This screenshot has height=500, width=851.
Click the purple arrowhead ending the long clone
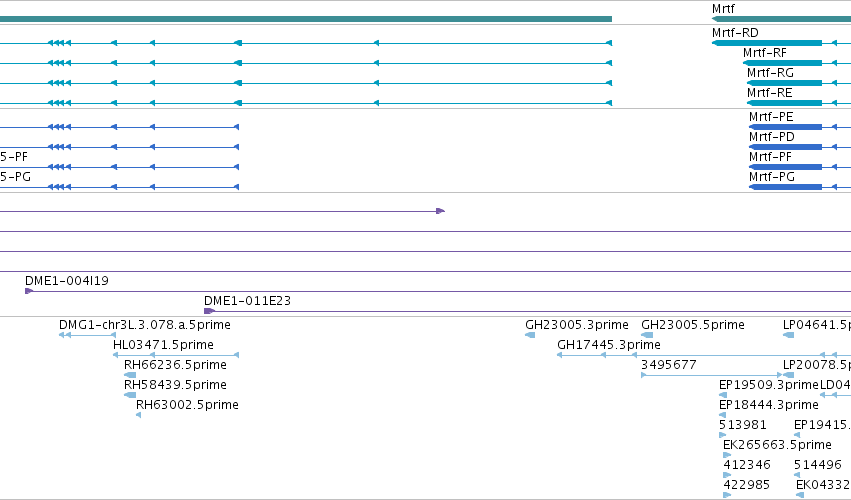coord(441,211)
